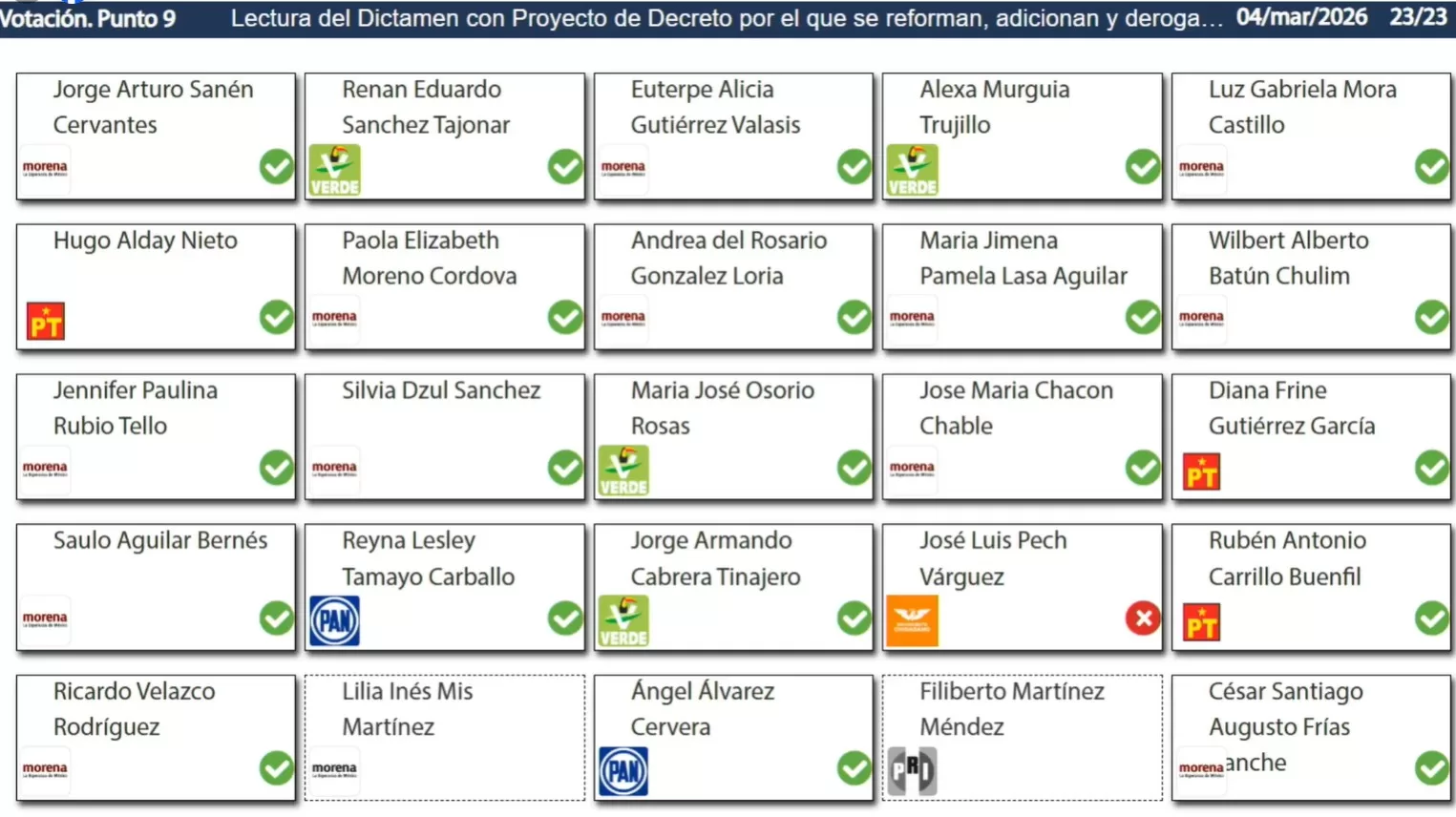Click the Morena logo on Jorge Arturo Sanén's card

(45, 169)
